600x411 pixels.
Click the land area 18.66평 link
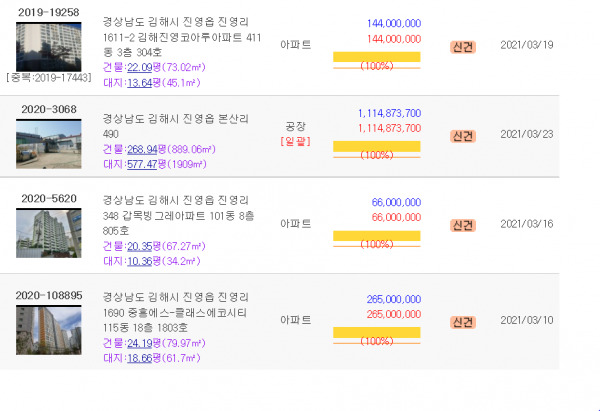point(140,358)
